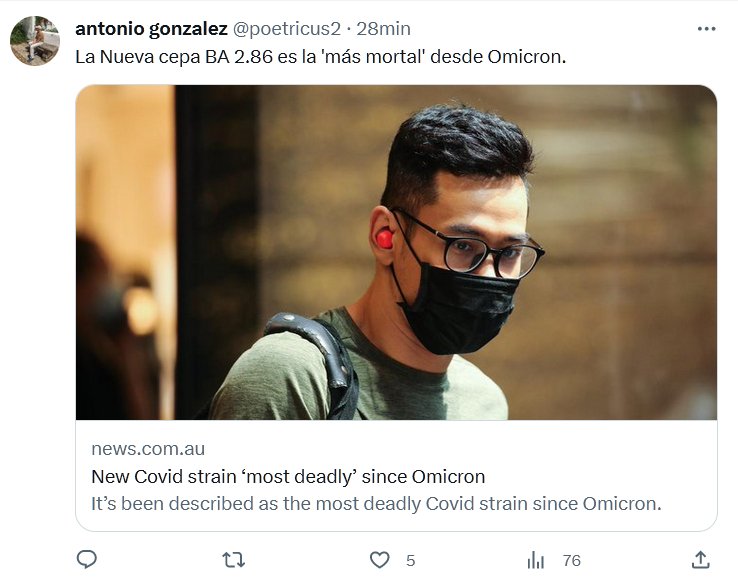Click the view count showing 76

(571, 560)
